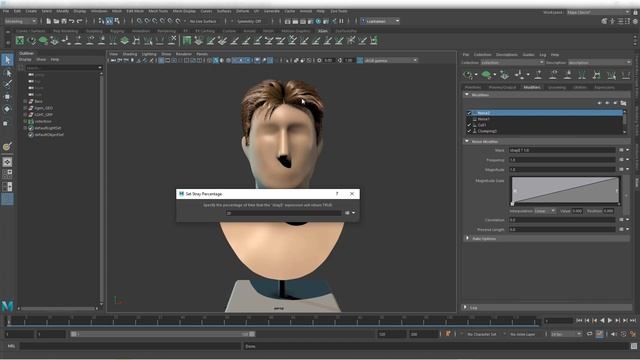Click the last-used tool icon in toolbox

7,147
